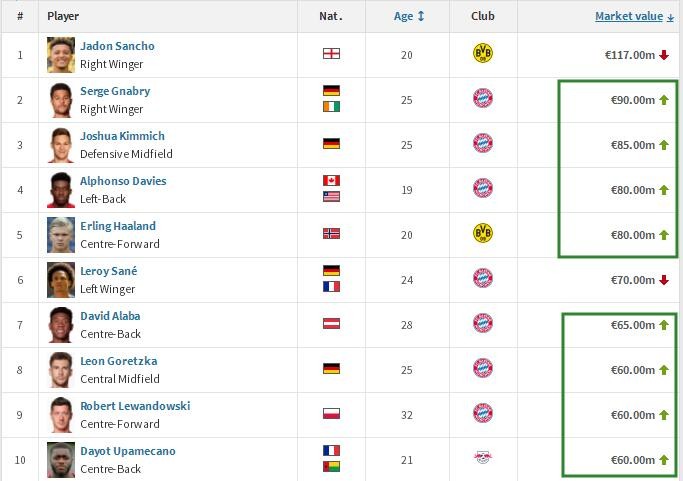The image size is (683, 481).
Task: Click the Club column header
Action: click(x=483, y=16)
